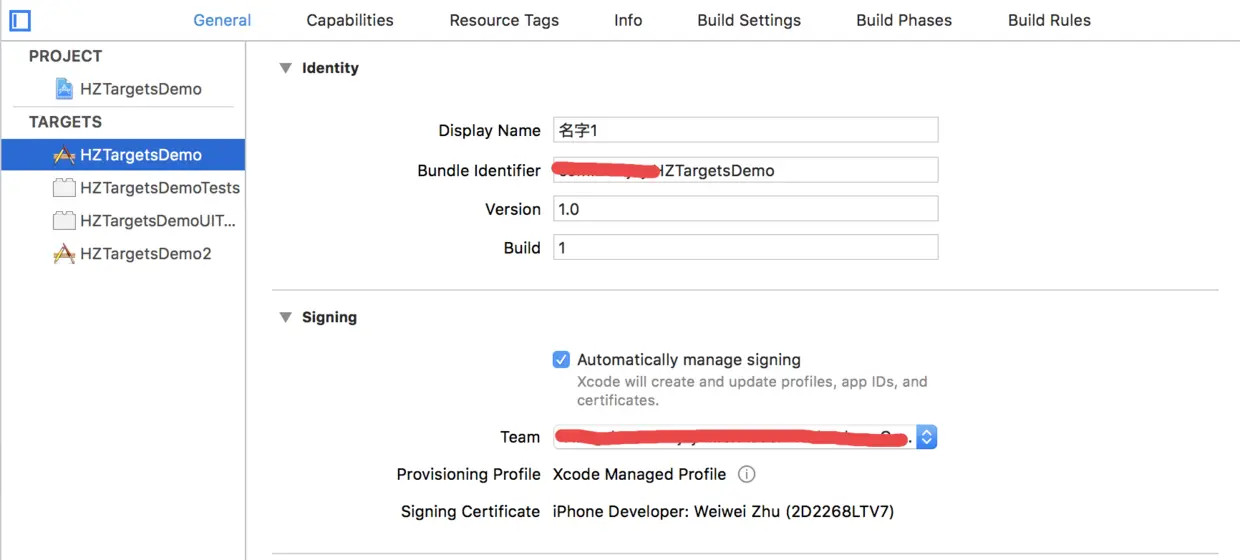This screenshot has width=1240, height=560.
Task: Click the HZTargetsDemo2 target app icon
Action: point(64,254)
